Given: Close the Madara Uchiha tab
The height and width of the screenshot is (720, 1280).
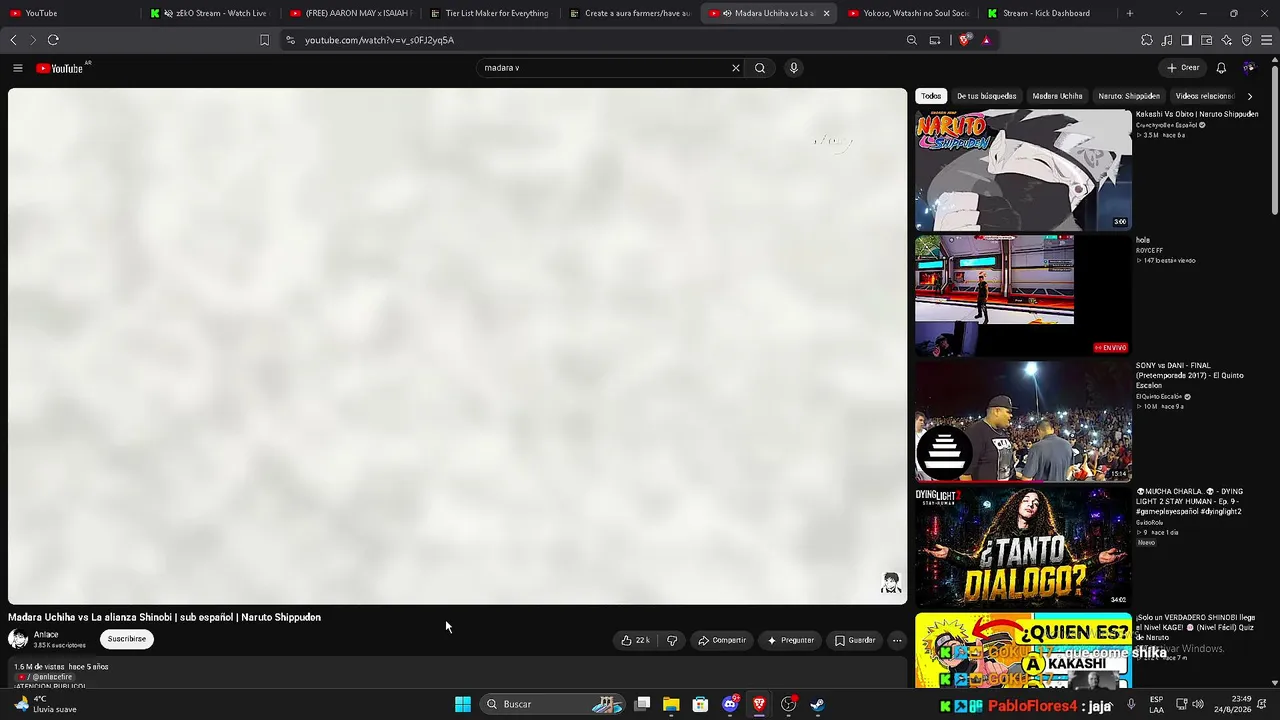Looking at the screenshot, I should pos(826,13).
